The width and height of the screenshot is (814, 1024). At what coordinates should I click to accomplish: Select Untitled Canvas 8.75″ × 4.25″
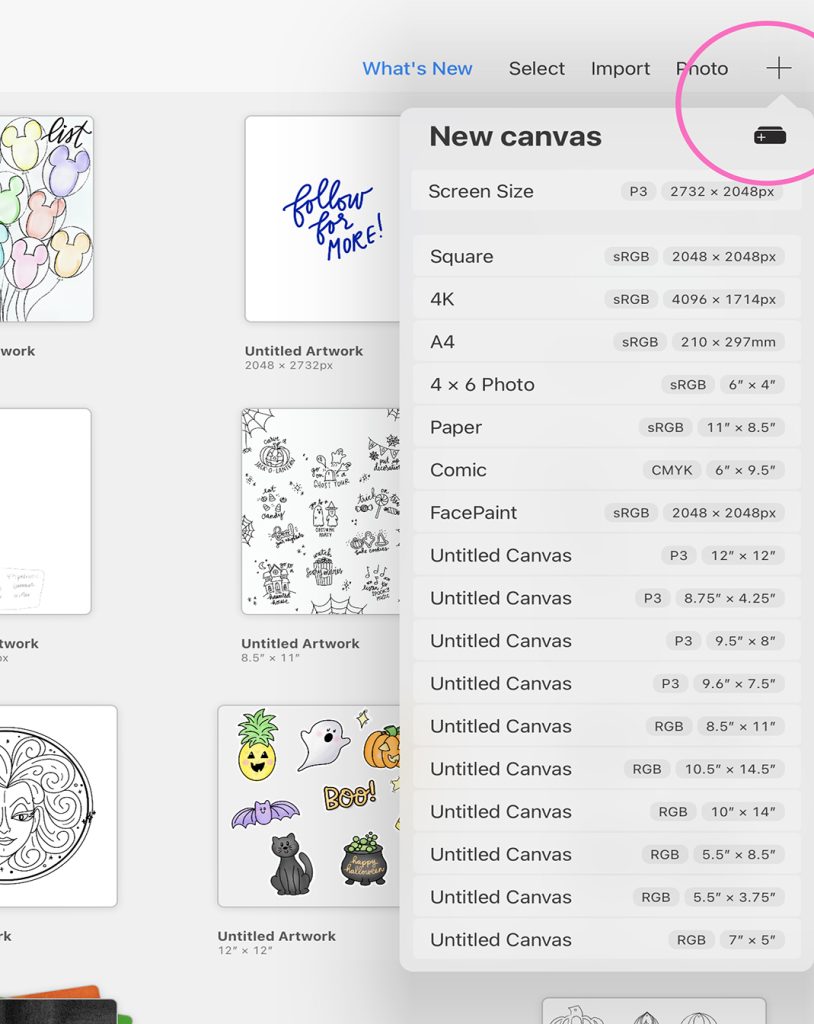coord(606,598)
